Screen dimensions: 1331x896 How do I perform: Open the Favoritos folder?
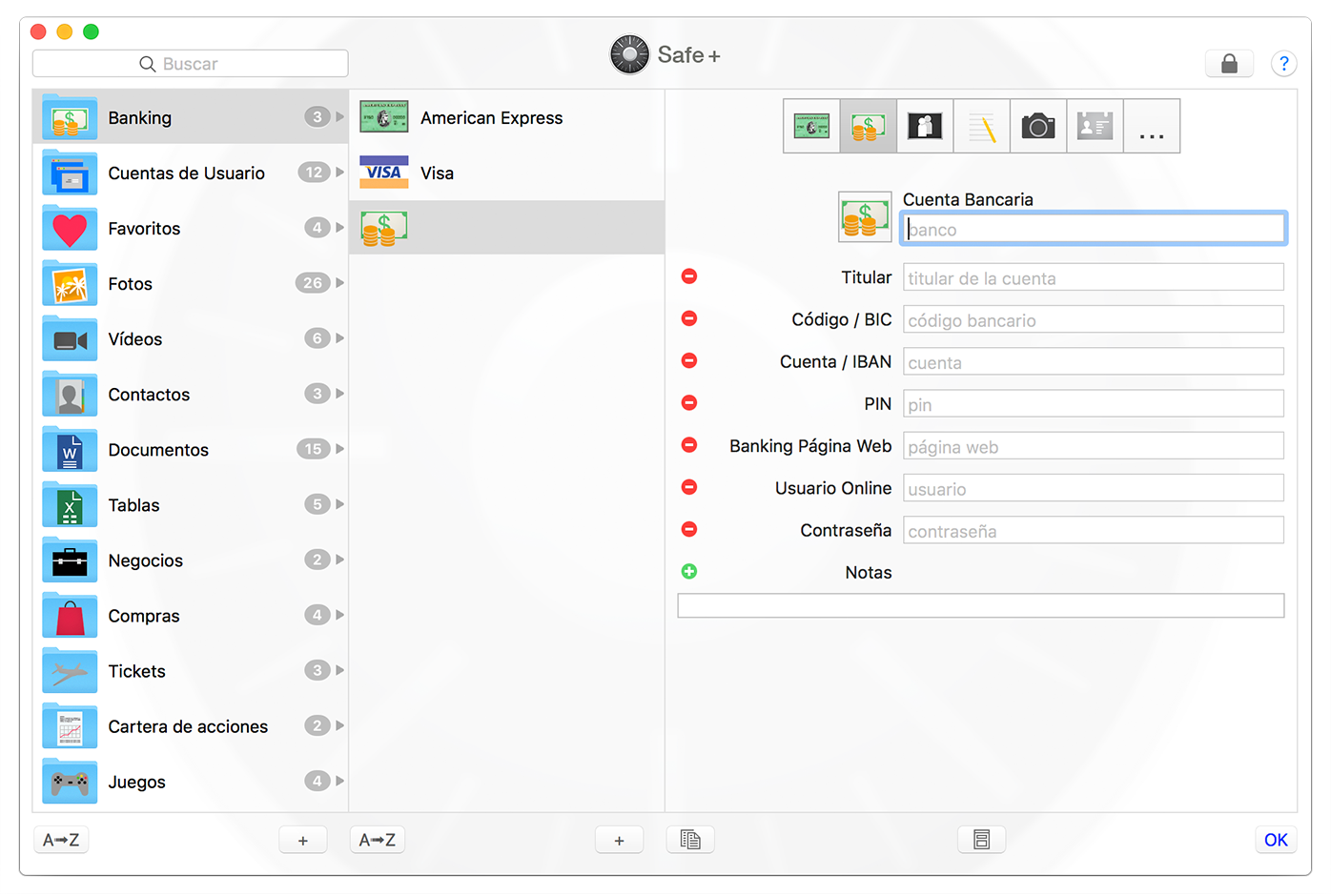190,228
